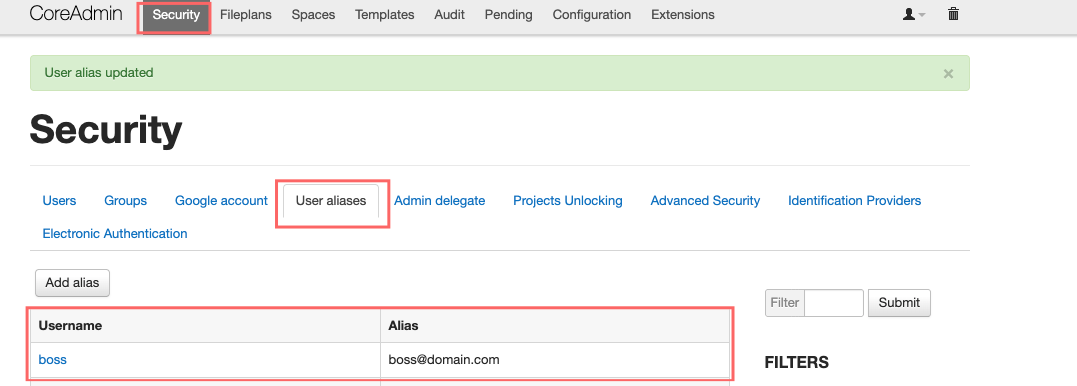This screenshot has width=1077, height=386.
Task: Select the boss@domain.com alias cell
Action: [555, 359]
